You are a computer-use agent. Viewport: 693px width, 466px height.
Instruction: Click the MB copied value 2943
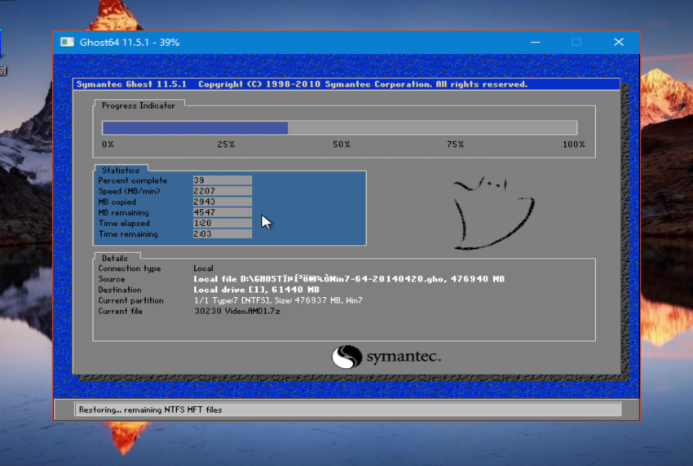(x=222, y=202)
